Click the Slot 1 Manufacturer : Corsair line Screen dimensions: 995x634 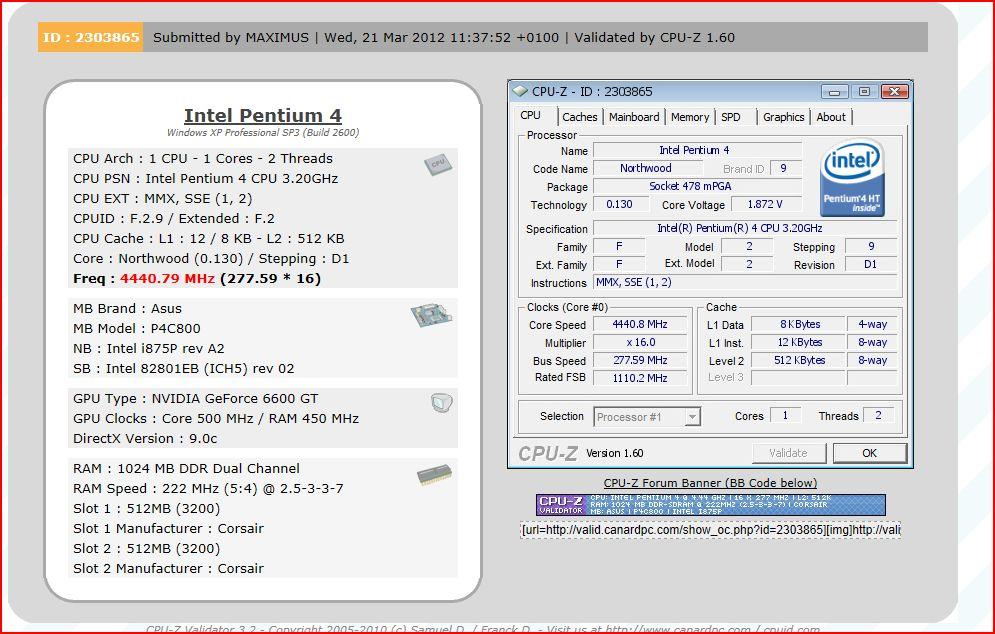click(x=168, y=529)
